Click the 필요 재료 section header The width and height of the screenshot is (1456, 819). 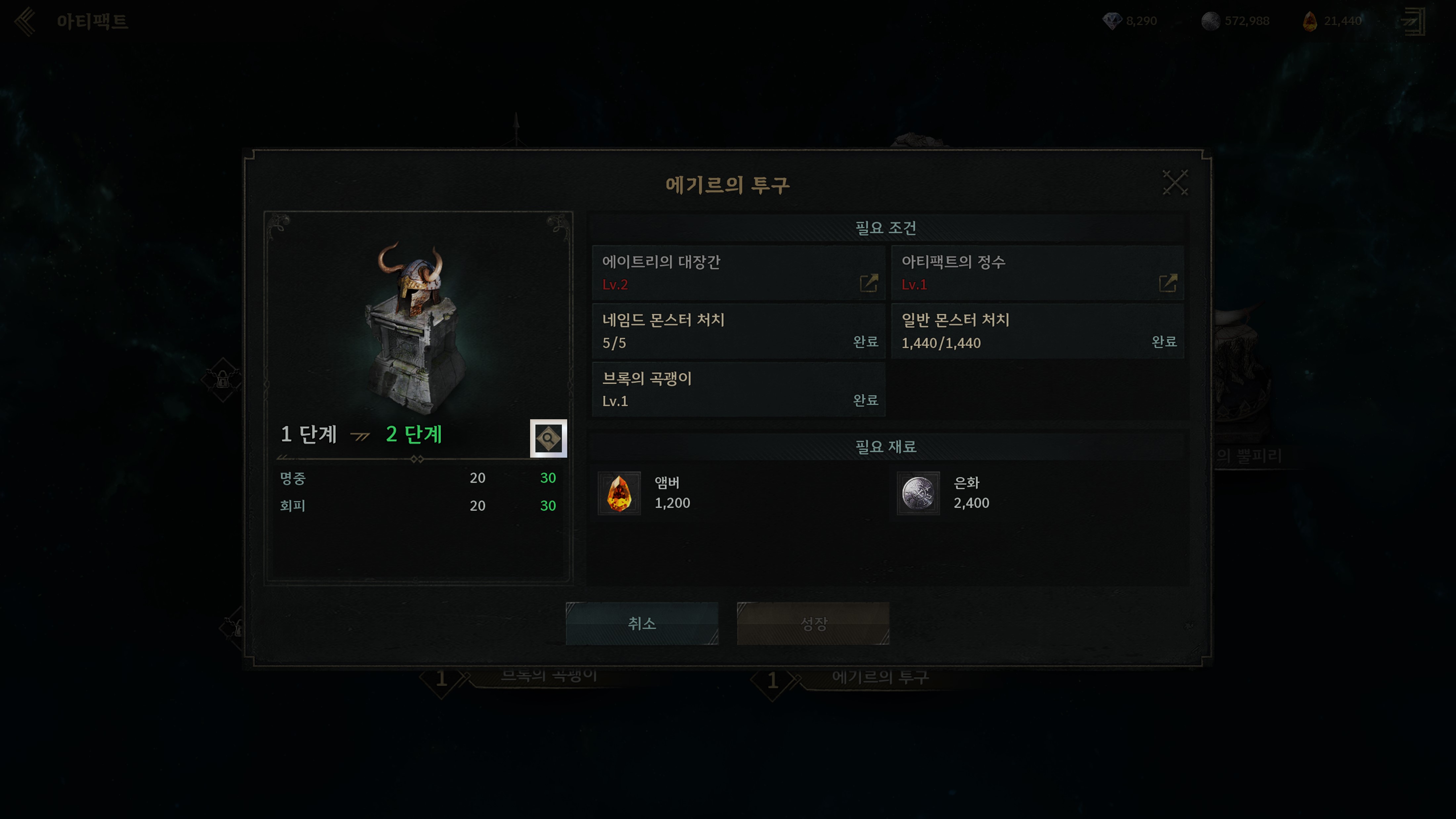tap(885, 446)
